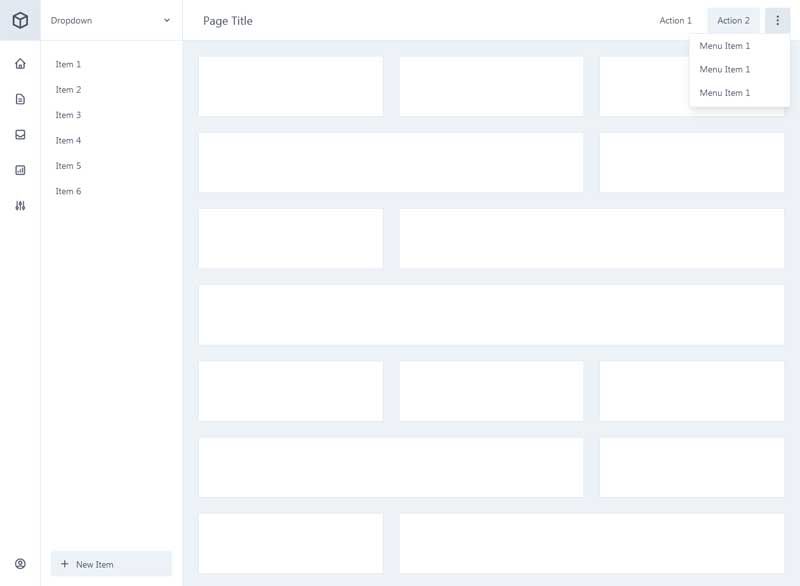800x586 pixels.
Task: Click the user account icon
Action: [20, 564]
